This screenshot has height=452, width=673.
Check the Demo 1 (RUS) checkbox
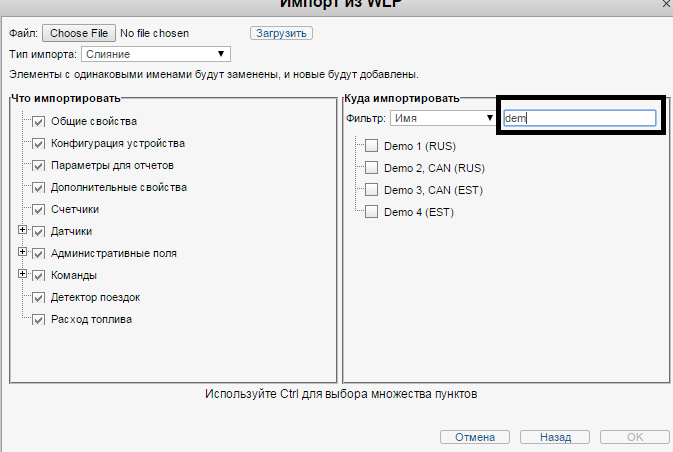(x=372, y=145)
